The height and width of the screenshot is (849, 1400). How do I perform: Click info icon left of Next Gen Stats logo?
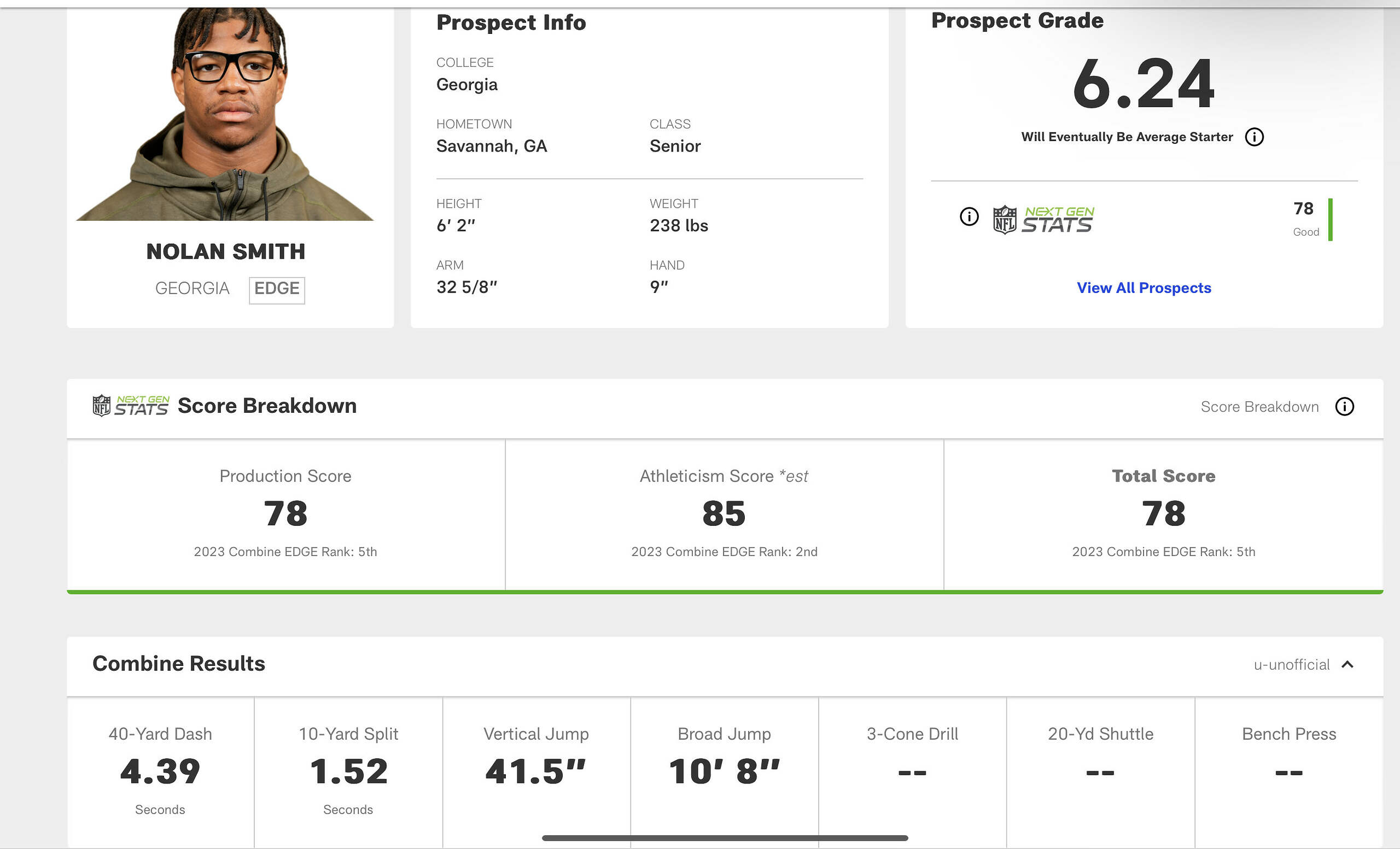click(969, 216)
